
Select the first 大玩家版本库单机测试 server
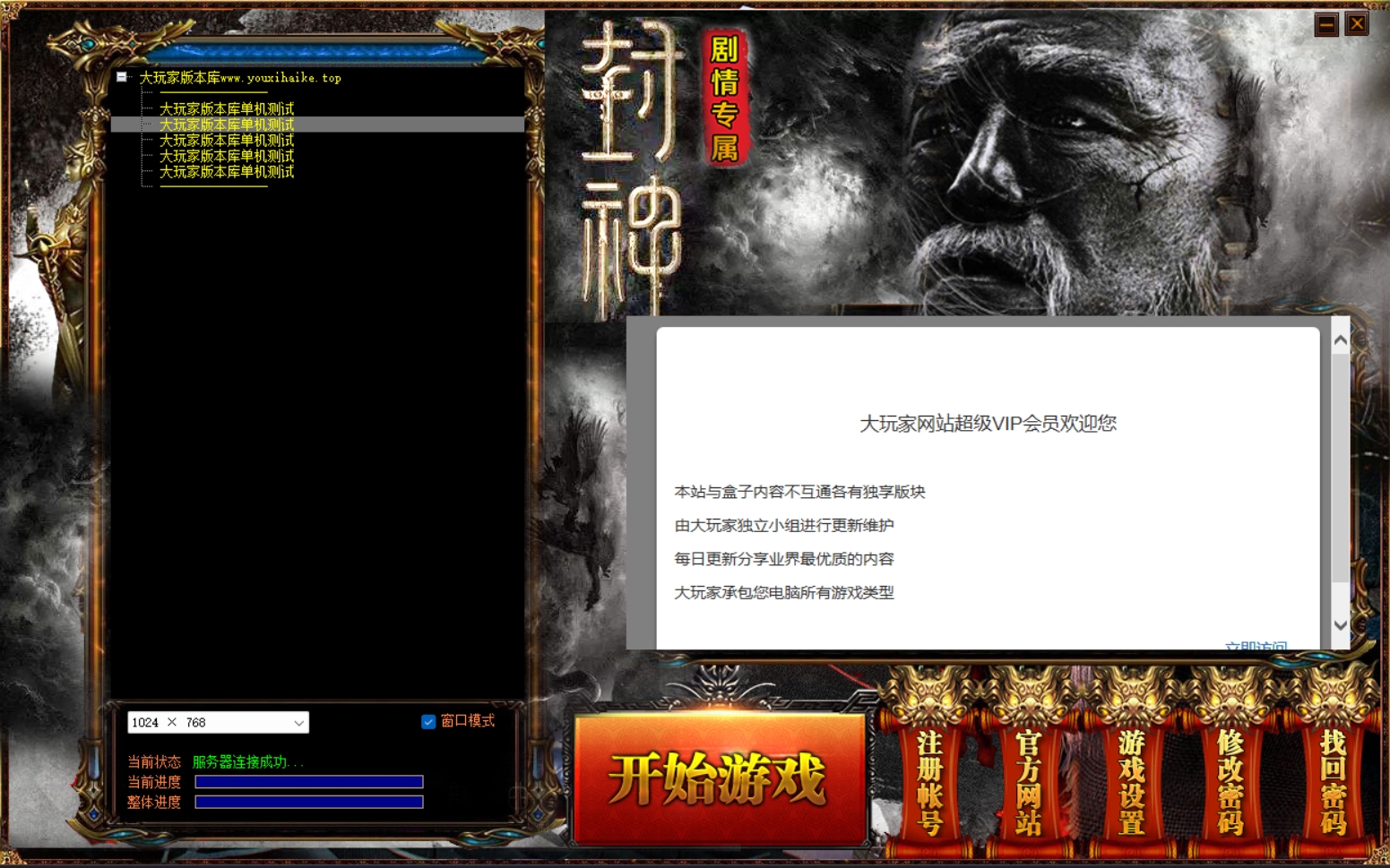pos(226,108)
